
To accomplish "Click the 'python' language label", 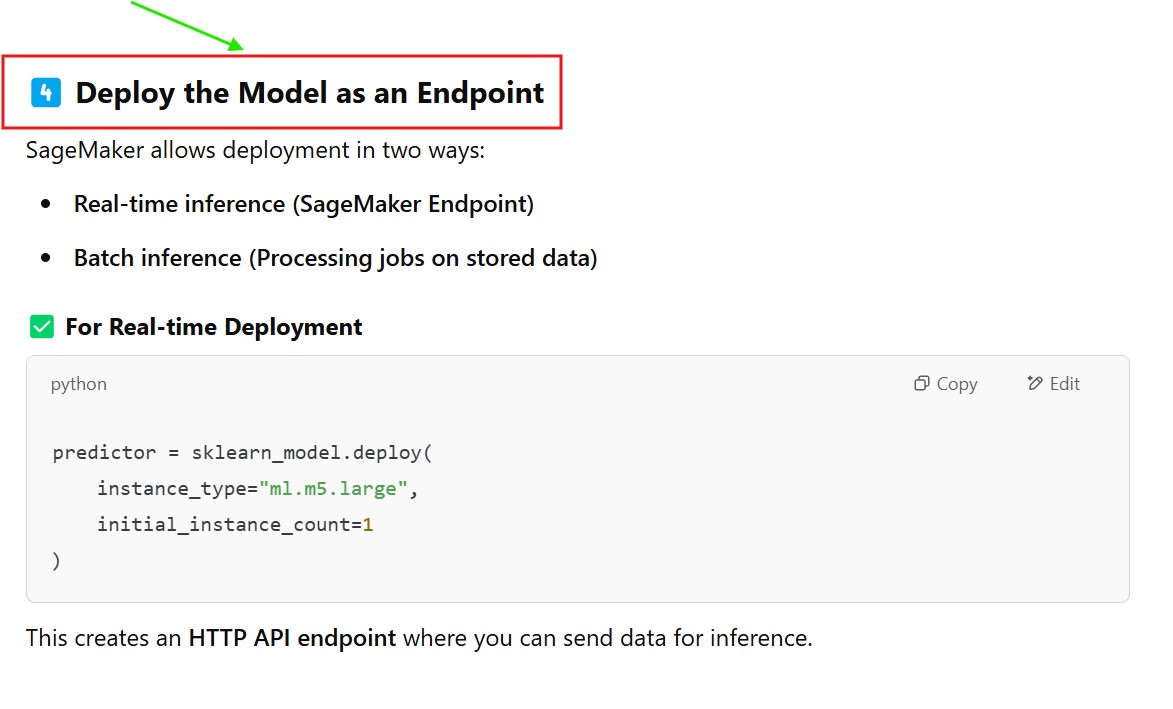I will pos(79,384).
